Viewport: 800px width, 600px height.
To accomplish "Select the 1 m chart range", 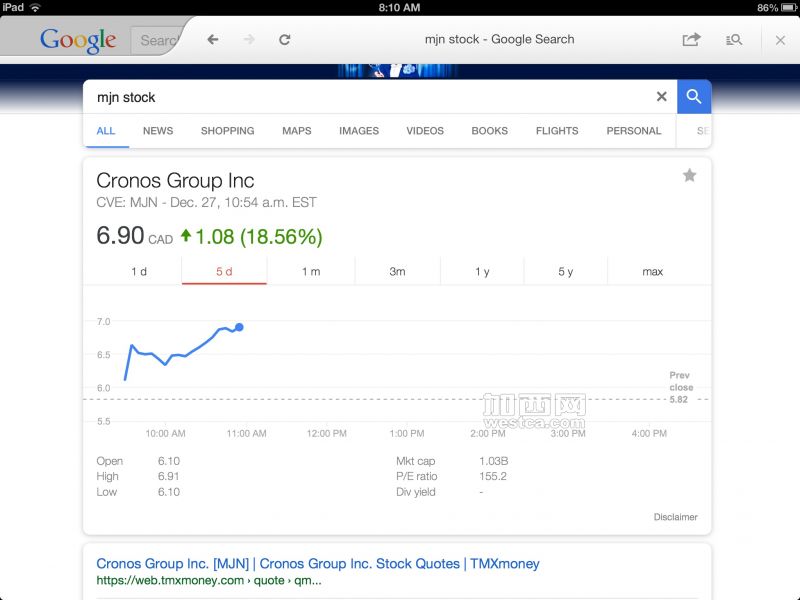I will (311, 272).
